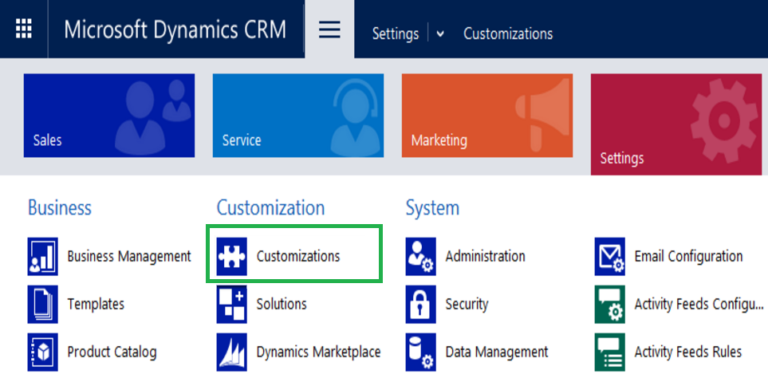
Task: Open the Service module tile
Action: pyautogui.click(x=298, y=116)
